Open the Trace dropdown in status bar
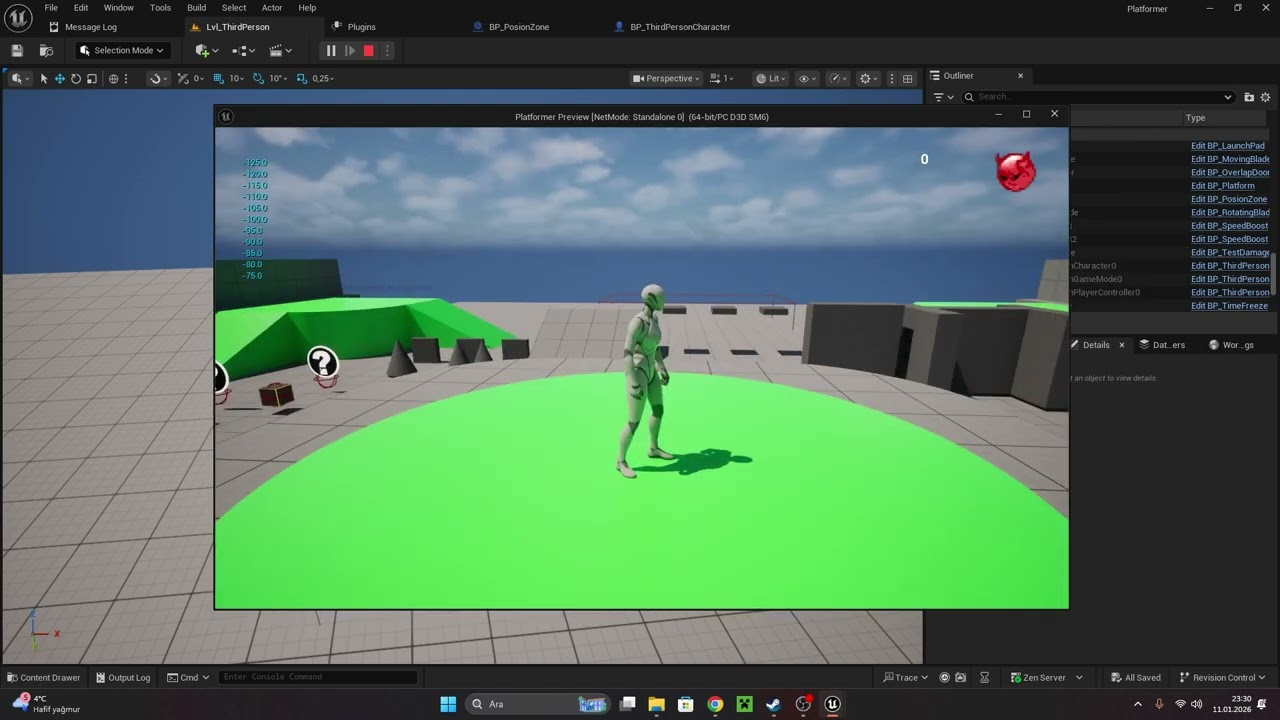This screenshot has width=1280, height=720. click(x=905, y=677)
